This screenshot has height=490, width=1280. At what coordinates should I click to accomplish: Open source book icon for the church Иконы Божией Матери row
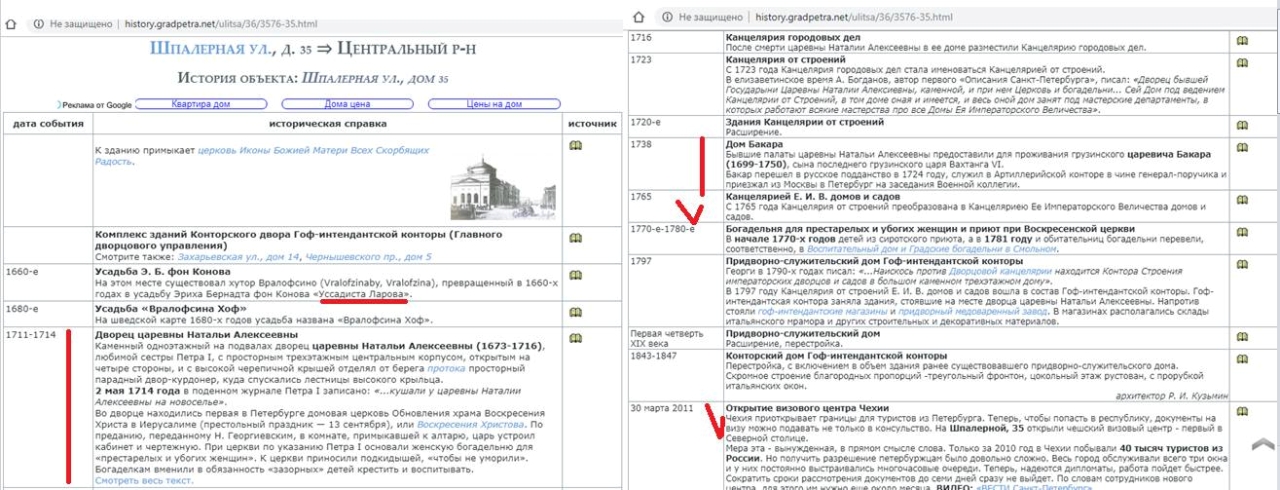point(575,145)
